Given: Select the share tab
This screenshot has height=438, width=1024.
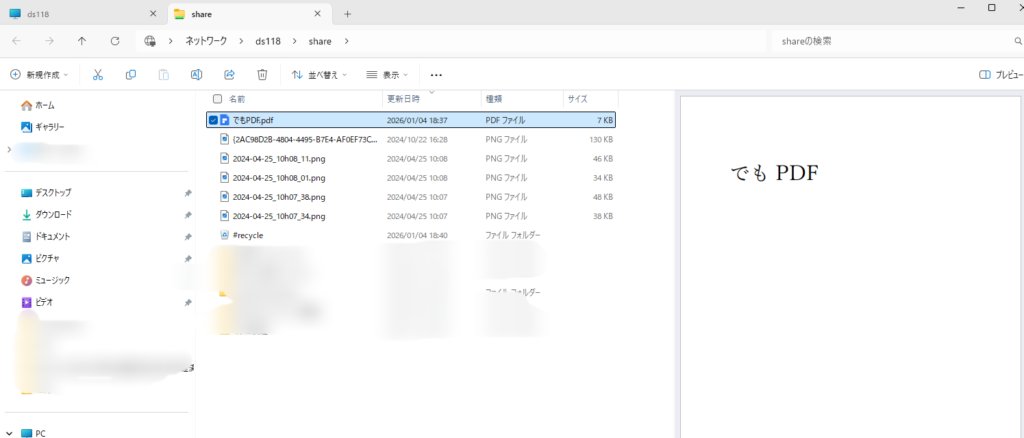Looking at the screenshot, I should tap(248, 14).
